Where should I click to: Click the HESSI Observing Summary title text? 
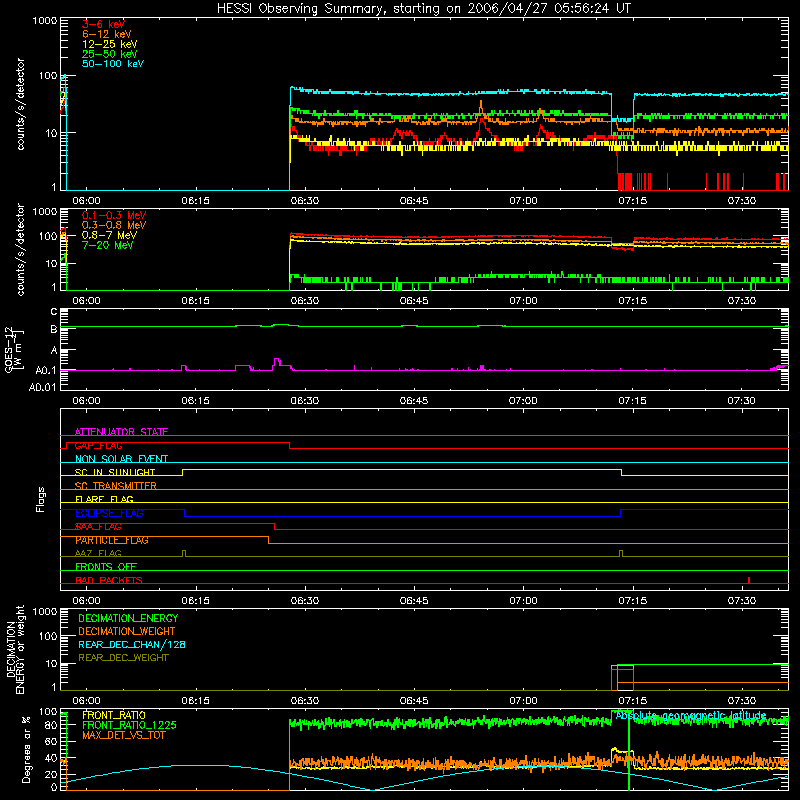point(424,9)
